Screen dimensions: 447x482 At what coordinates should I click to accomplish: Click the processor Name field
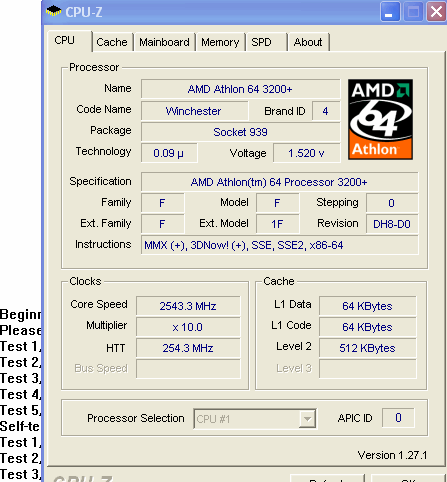[x=240, y=89]
